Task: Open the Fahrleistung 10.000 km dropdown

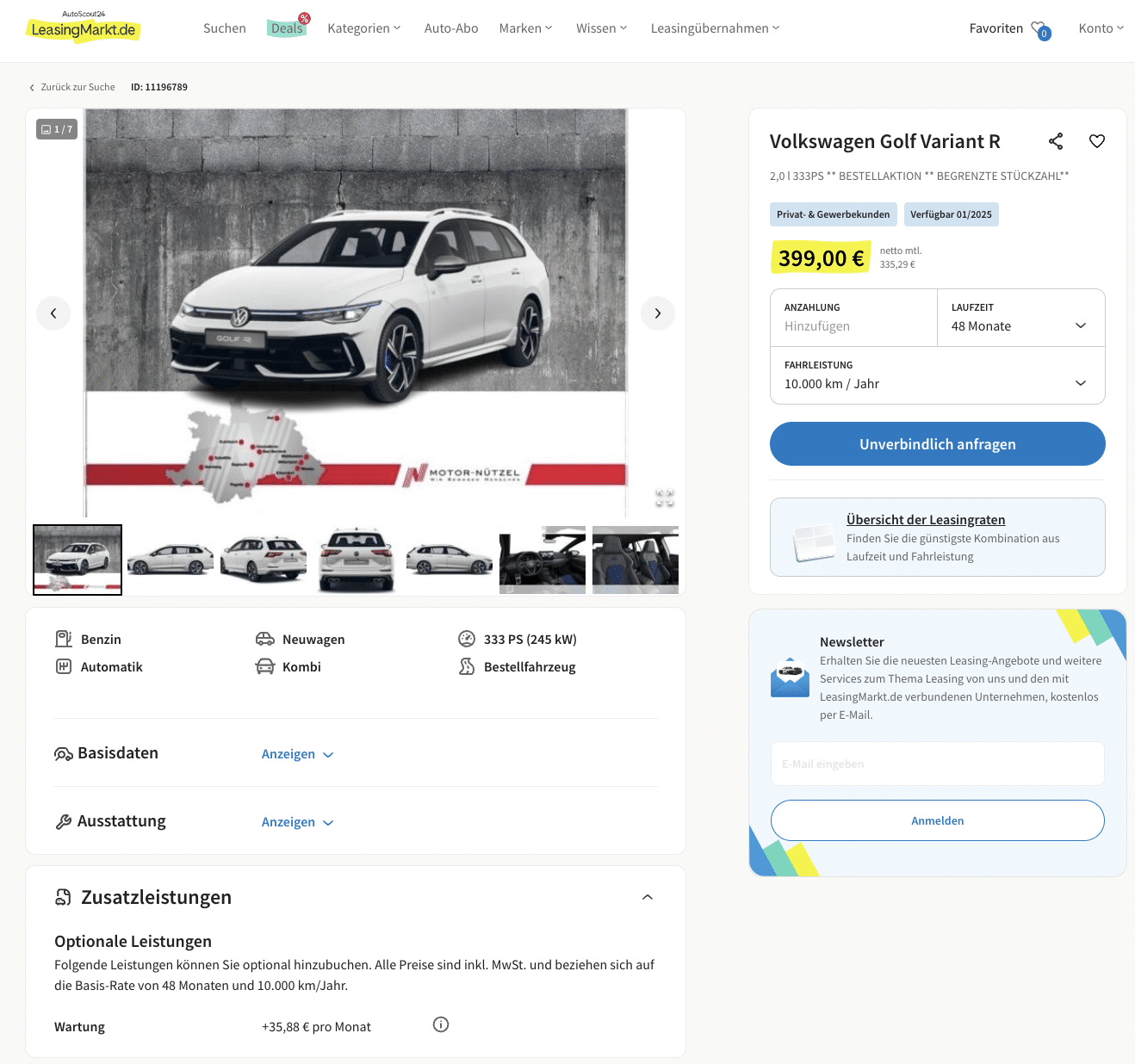Action: [x=937, y=375]
